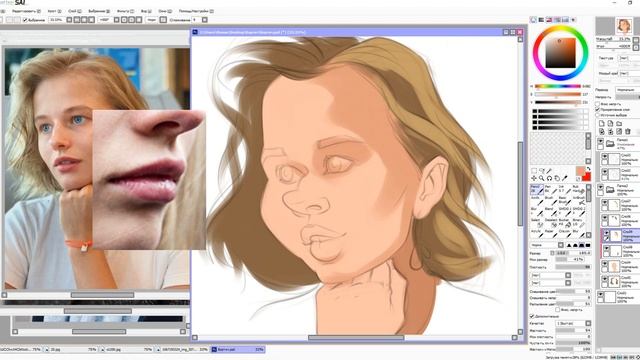
Task: Hide the selected Слой5 layer eye
Action: (x=607, y=233)
